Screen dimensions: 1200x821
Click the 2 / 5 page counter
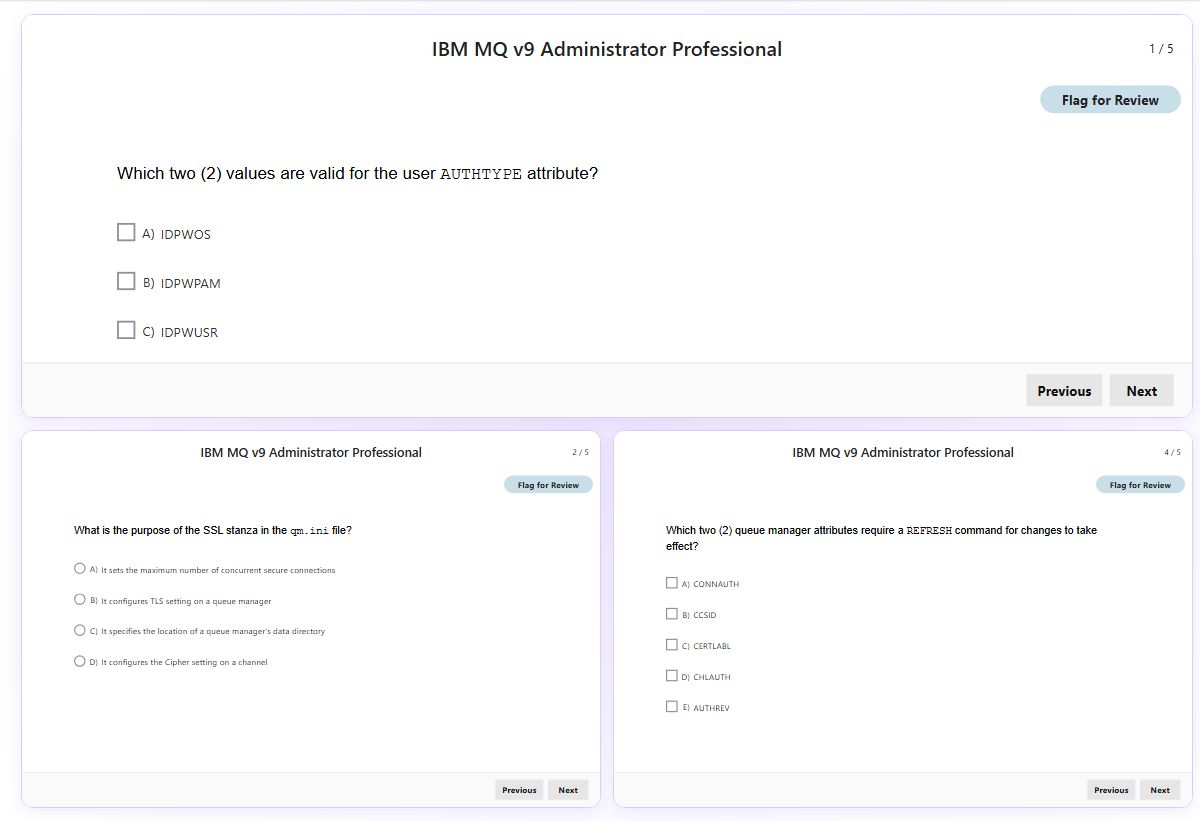pos(580,452)
